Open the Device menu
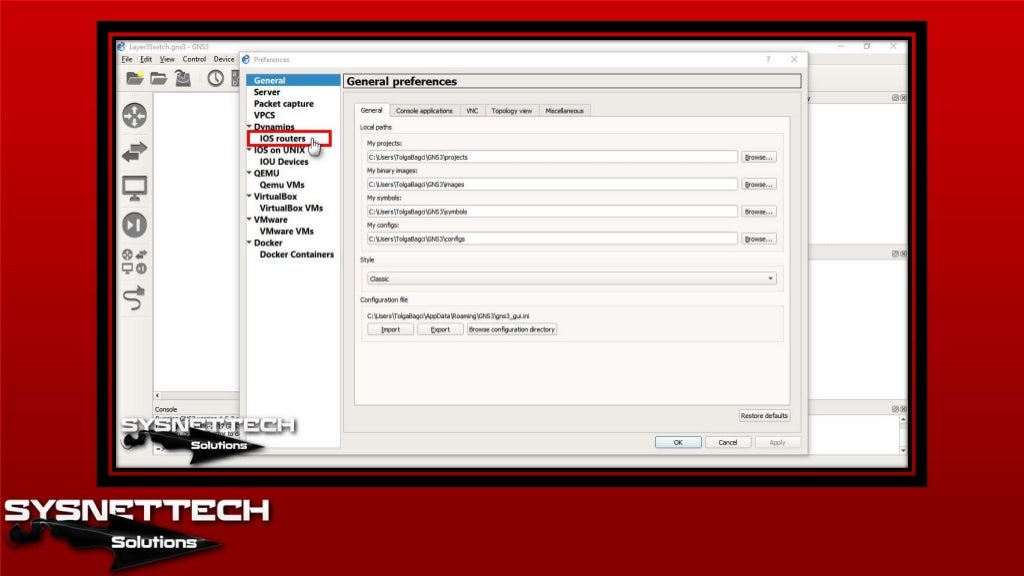1024x576 pixels. pyautogui.click(x=223, y=59)
